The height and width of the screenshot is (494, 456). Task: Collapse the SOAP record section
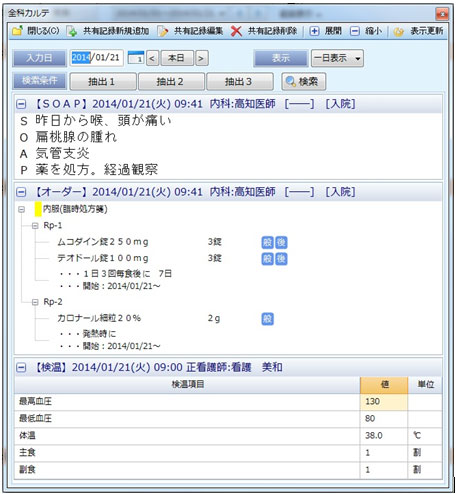21,104
